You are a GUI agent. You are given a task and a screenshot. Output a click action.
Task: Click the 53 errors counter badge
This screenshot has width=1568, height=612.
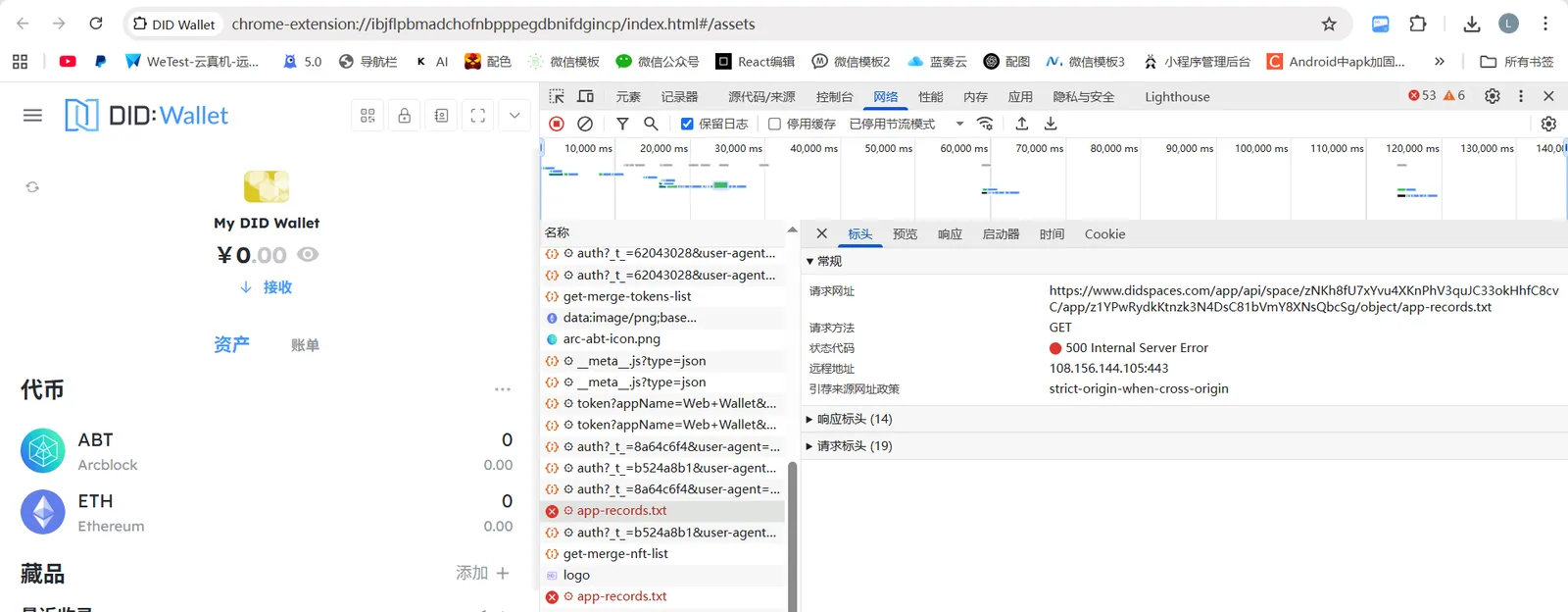(x=1422, y=95)
